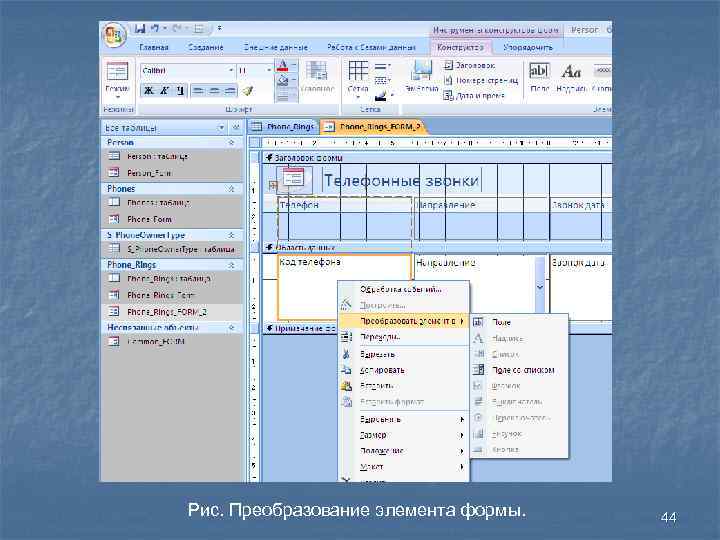The image size is (720, 540).
Task: Open Работа с базами данных tab
Action: point(371,47)
